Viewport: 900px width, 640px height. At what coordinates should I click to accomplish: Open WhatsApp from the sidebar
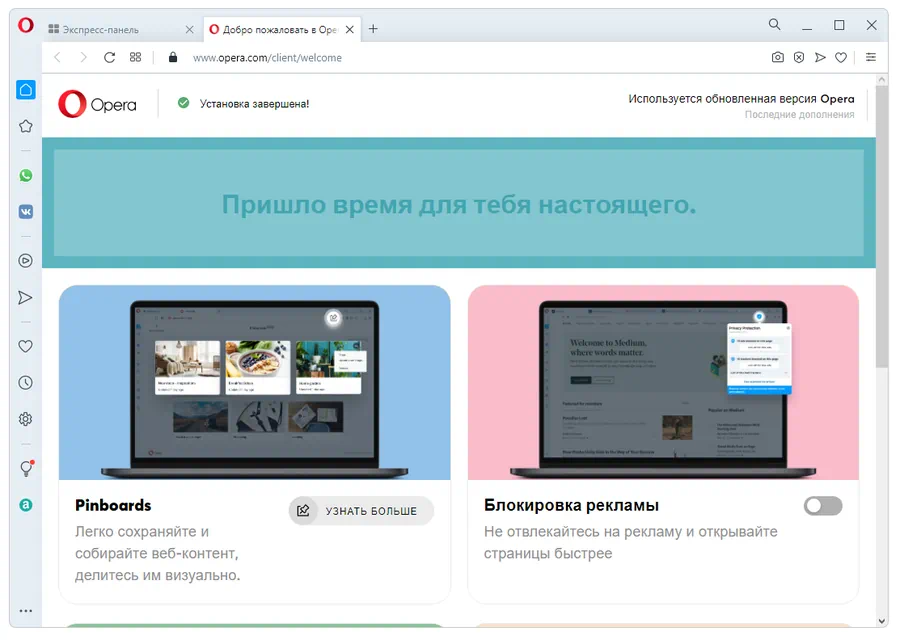25,175
